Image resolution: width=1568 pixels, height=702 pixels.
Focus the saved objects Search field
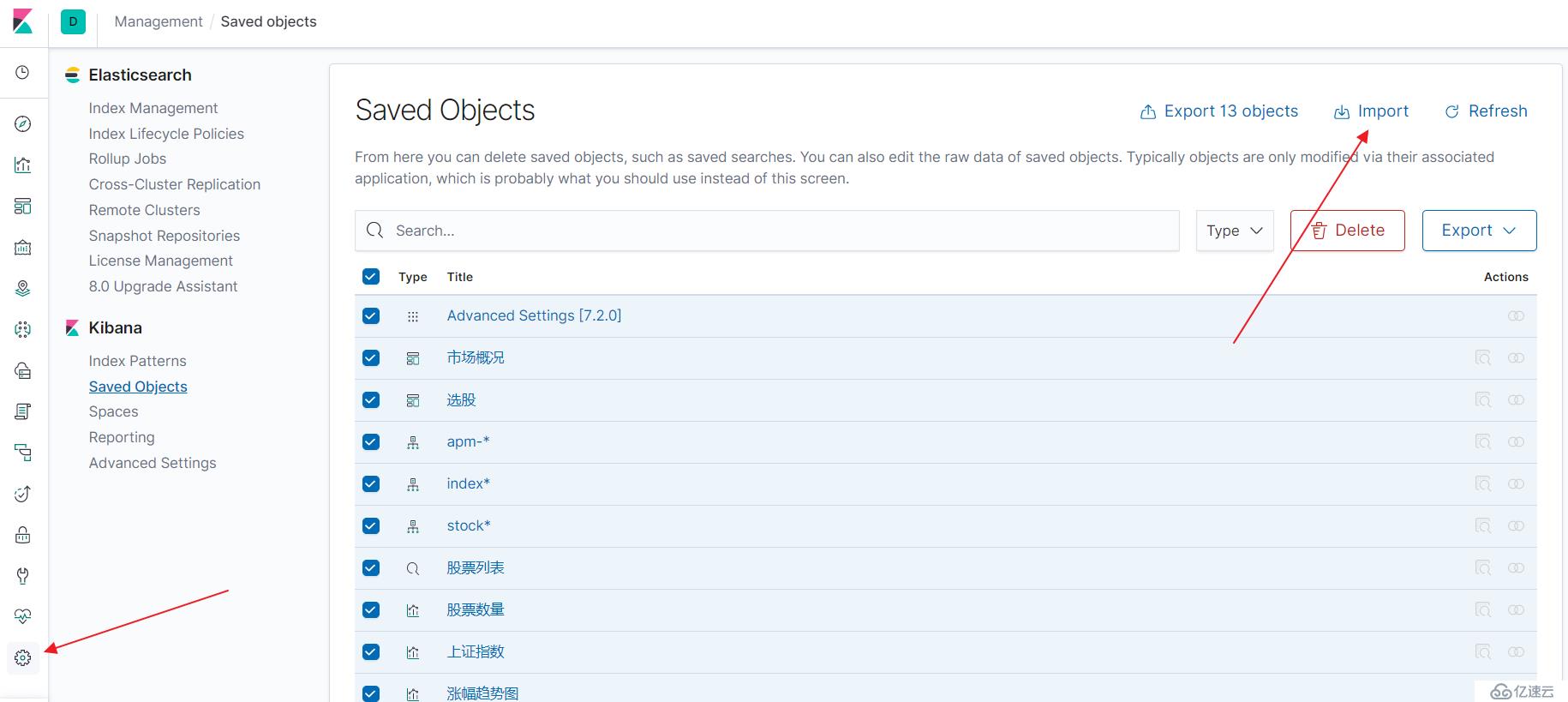pos(767,231)
